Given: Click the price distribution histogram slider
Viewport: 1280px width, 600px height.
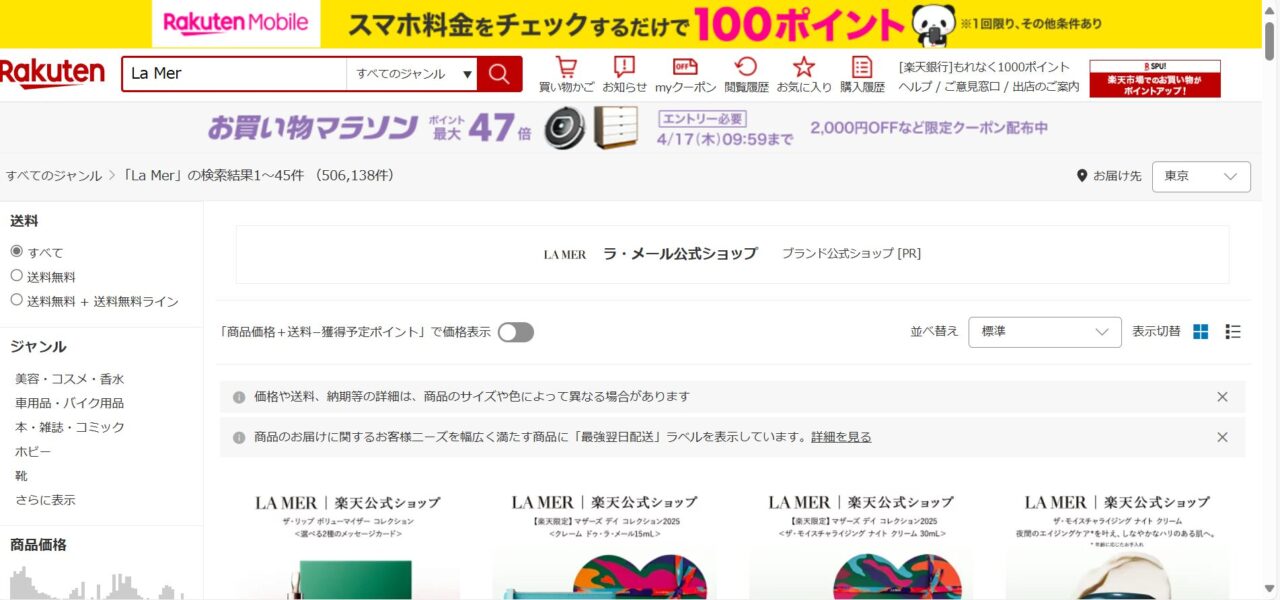Looking at the screenshot, I should coord(98,584).
